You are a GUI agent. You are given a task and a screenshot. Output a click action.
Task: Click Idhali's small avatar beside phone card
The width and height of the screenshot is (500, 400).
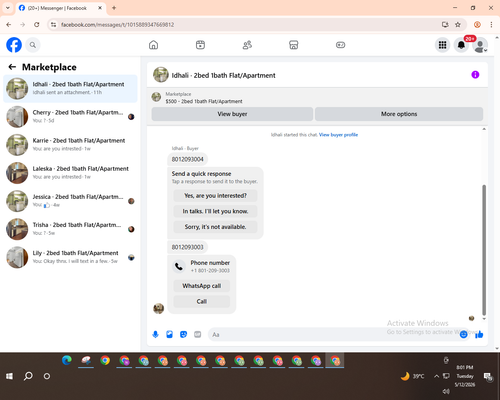click(x=159, y=308)
